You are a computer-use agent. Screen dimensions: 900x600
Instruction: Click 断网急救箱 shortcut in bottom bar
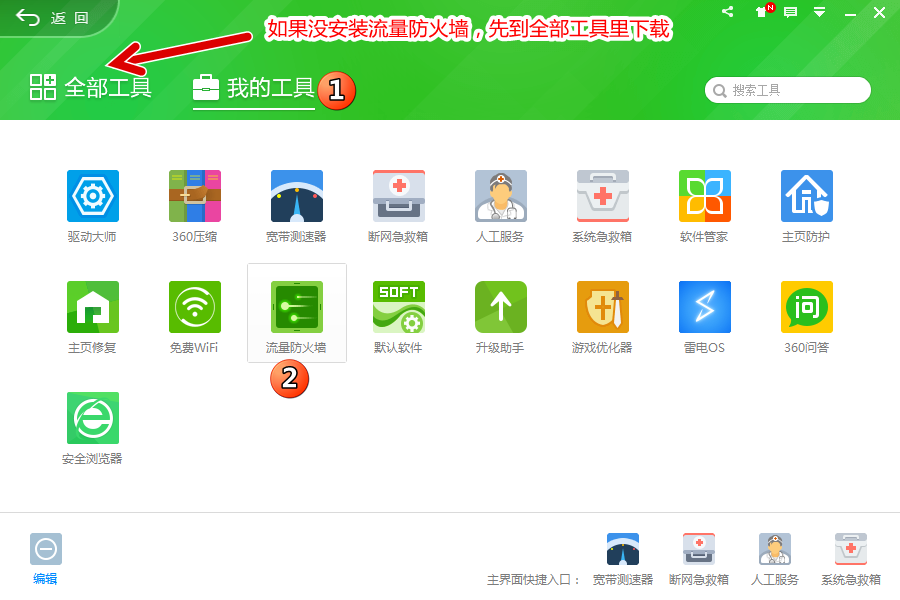point(699,549)
